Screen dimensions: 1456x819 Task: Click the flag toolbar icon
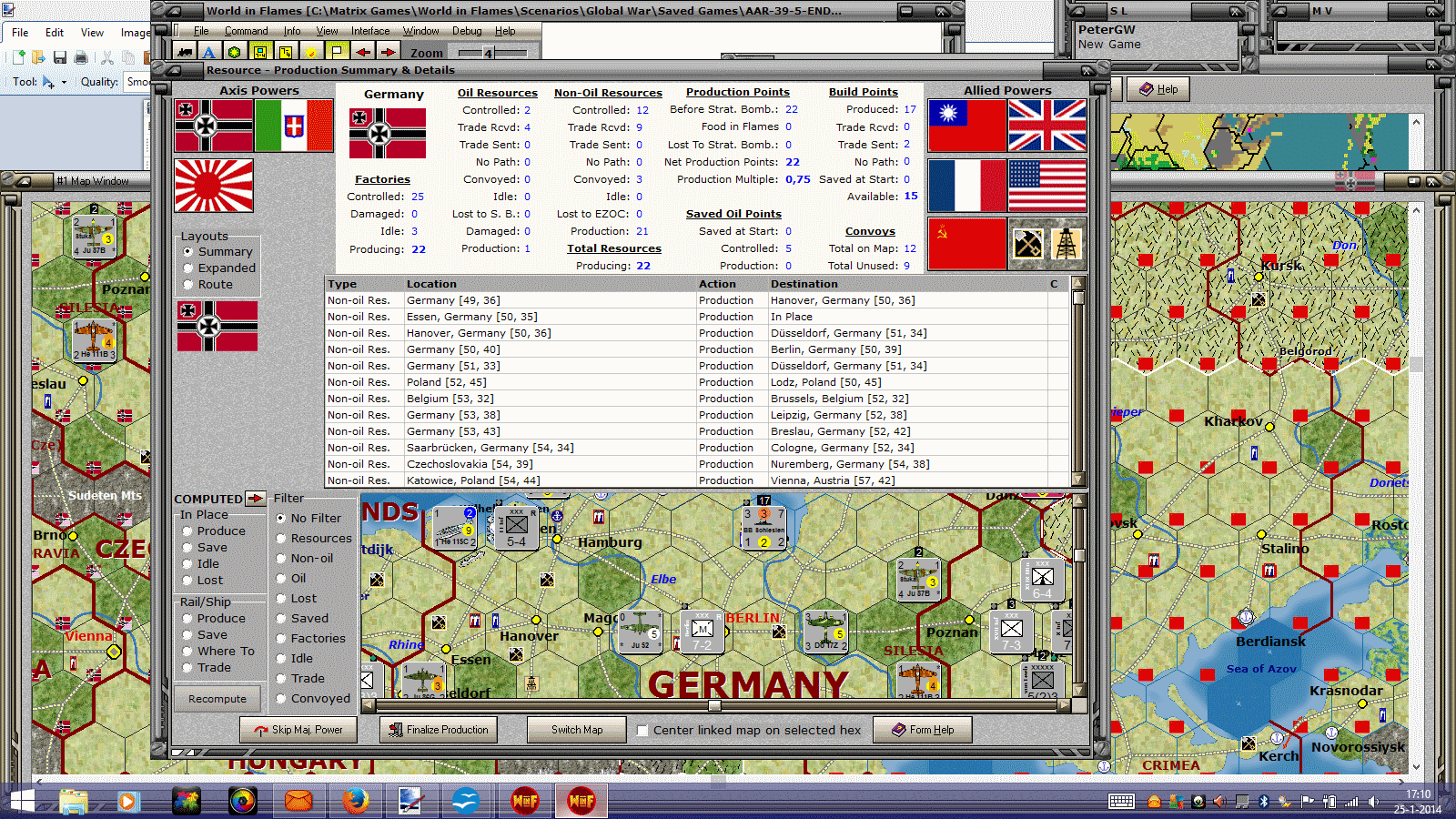[337, 52]
